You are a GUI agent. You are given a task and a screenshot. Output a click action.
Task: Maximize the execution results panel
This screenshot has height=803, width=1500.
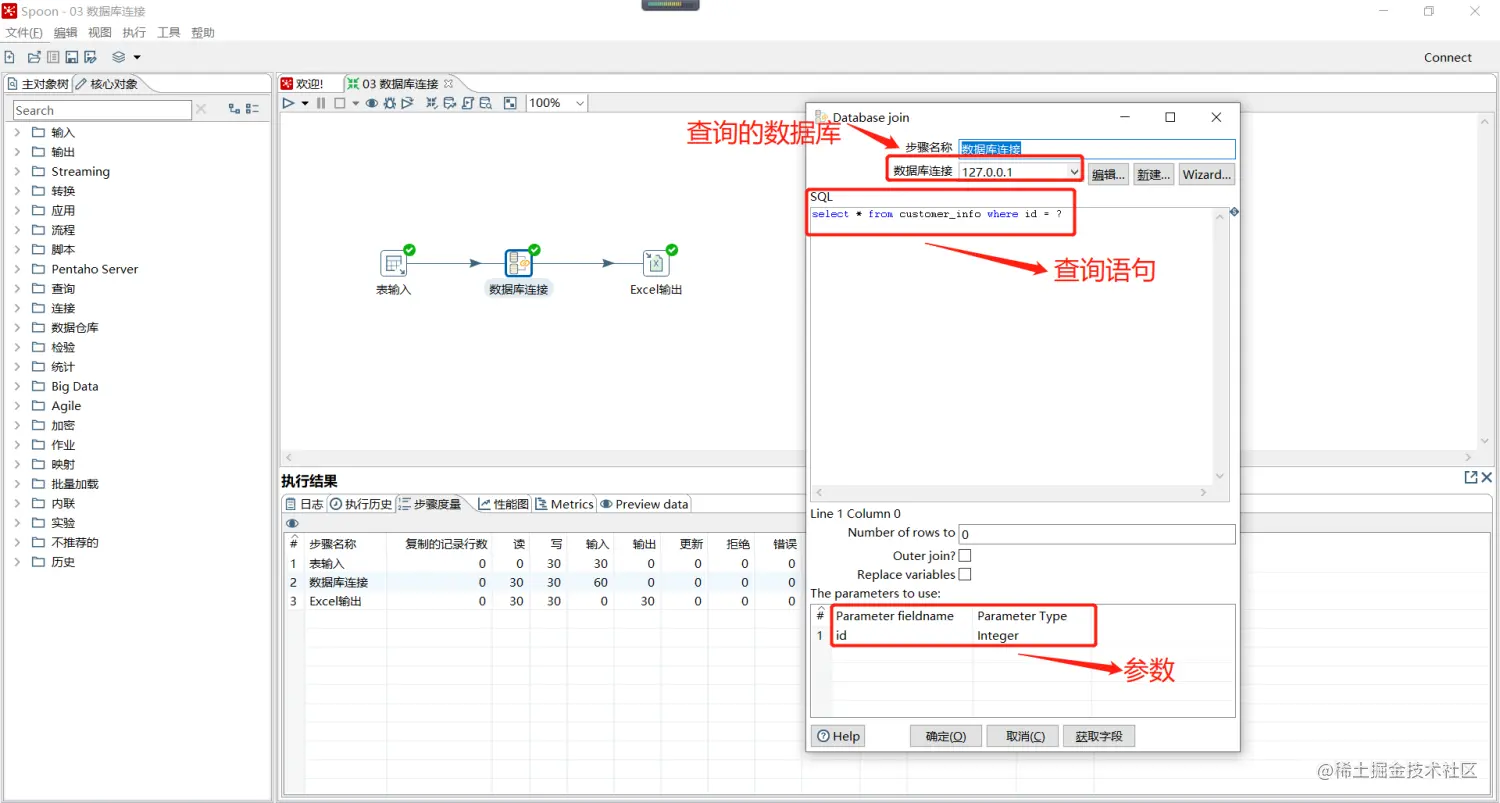pos(1471,478)
